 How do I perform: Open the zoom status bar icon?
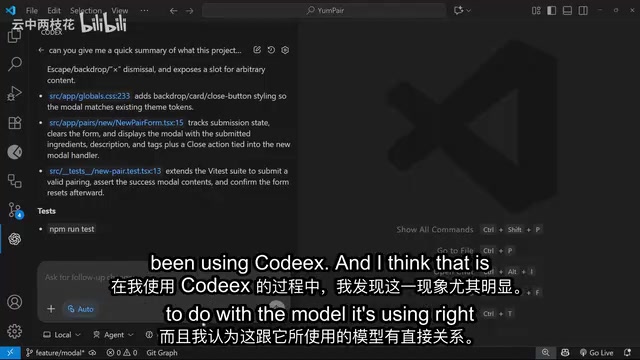pyautogui.click(x=545, y=353)
